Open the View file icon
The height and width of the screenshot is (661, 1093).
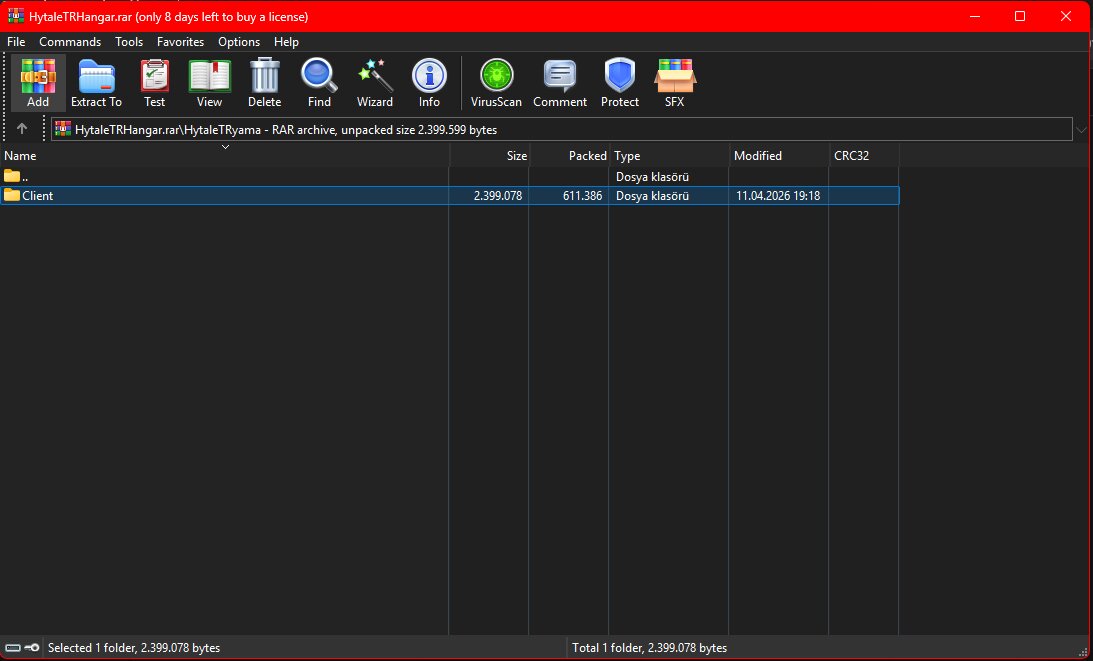pyautogui.click(x=208, y=82)
